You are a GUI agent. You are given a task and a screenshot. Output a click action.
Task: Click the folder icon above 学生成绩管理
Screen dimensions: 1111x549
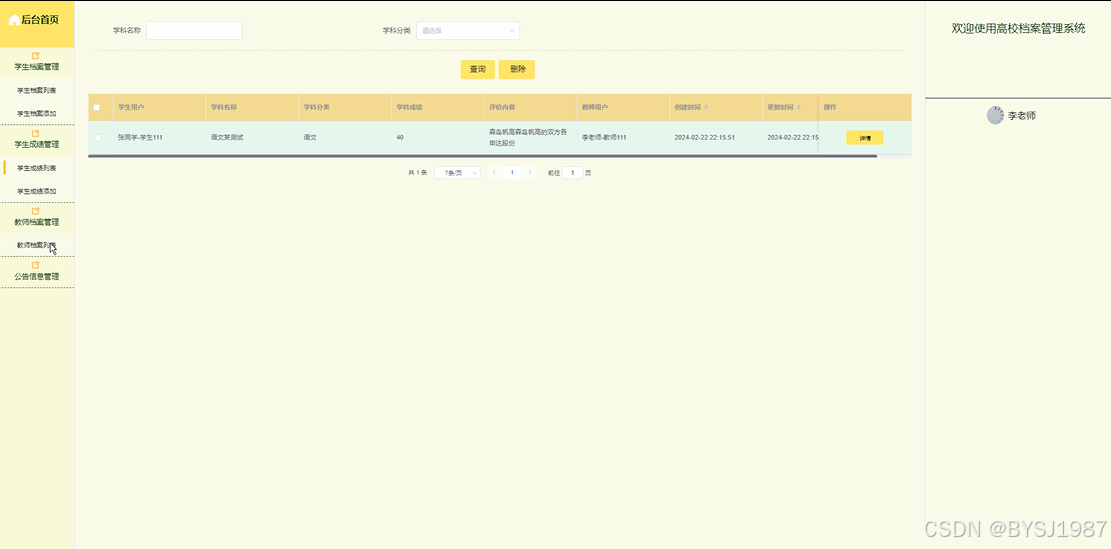[36, 133]
